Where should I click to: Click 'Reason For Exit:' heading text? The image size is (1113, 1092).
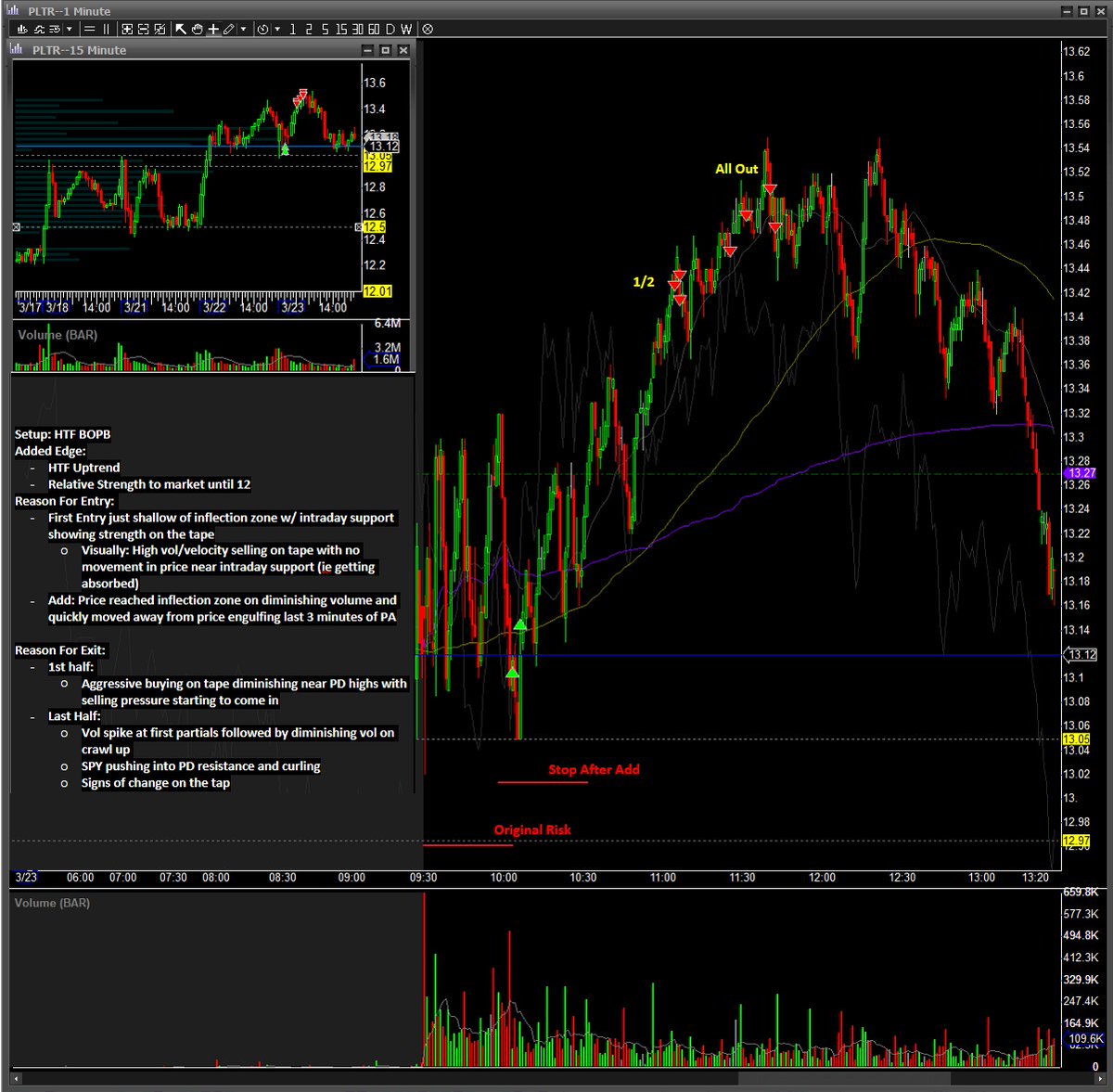pos(60,650)
